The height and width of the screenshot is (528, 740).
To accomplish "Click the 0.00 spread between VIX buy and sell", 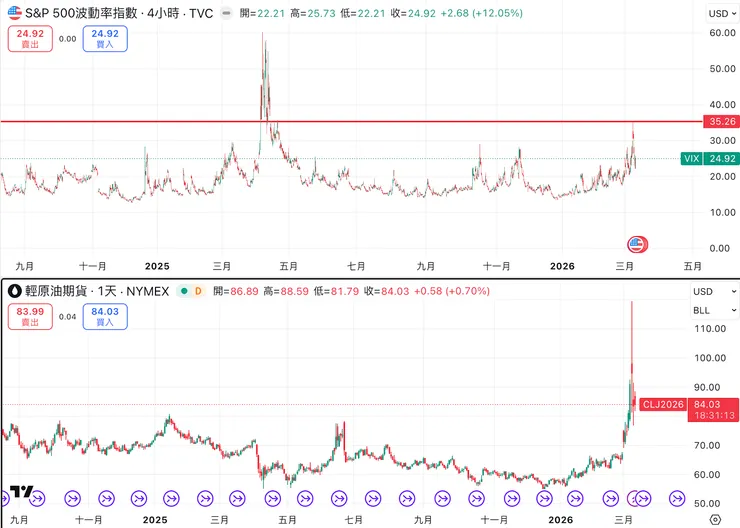I will (67, 39).
